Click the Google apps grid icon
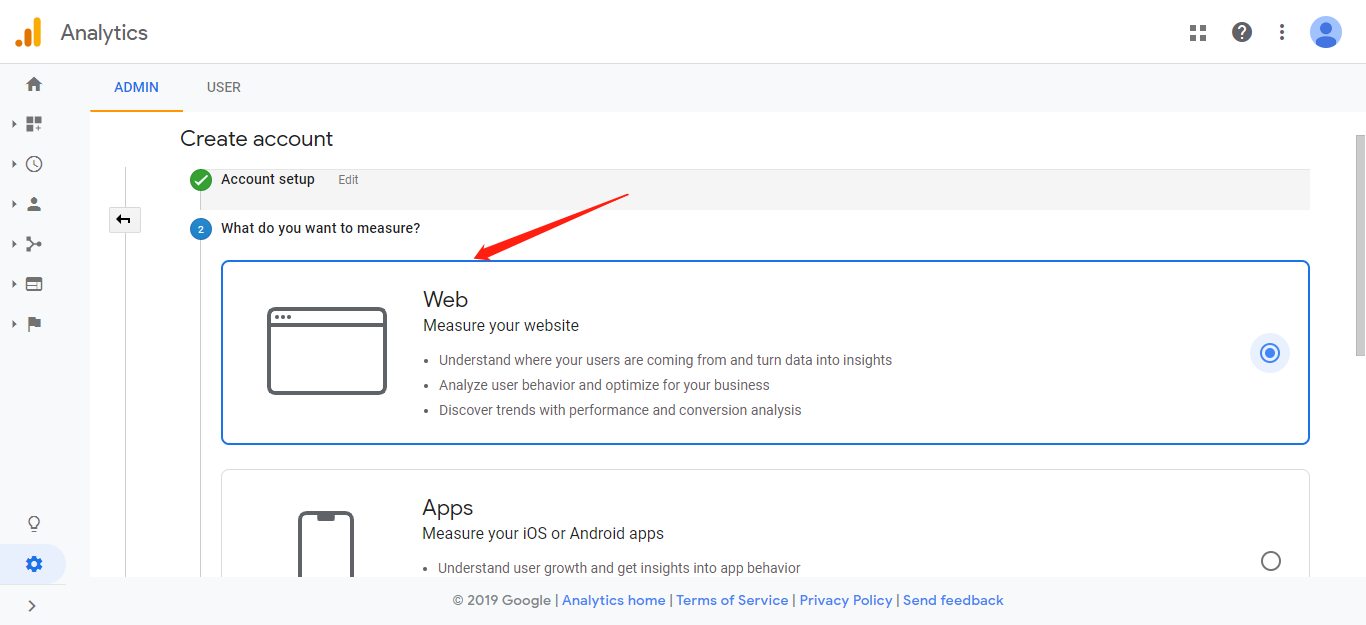The width and height of the screenshot is (1366, 625). (x=1198, y=32)
